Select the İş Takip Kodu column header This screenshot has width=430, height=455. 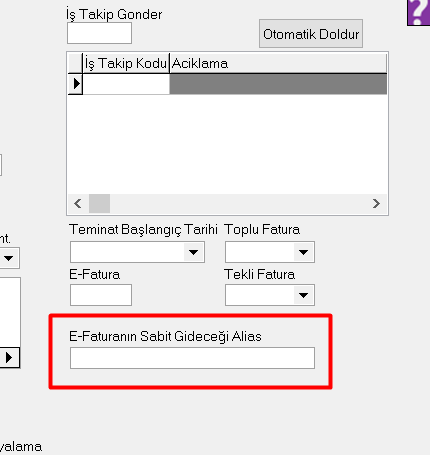126,63
